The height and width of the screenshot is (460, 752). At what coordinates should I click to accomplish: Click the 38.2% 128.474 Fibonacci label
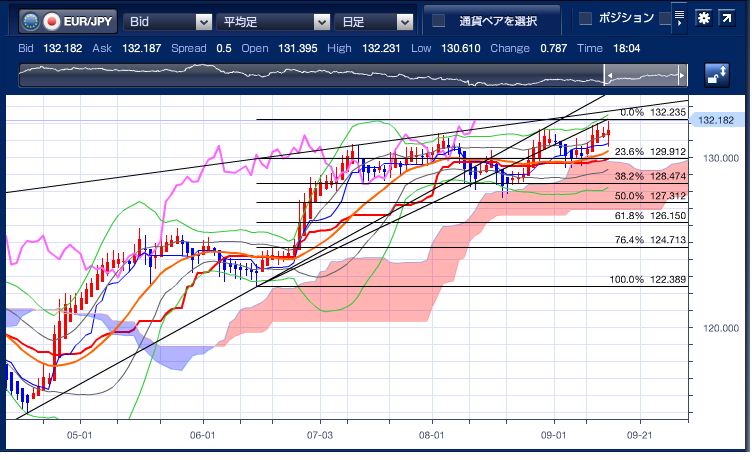(650, 176)
